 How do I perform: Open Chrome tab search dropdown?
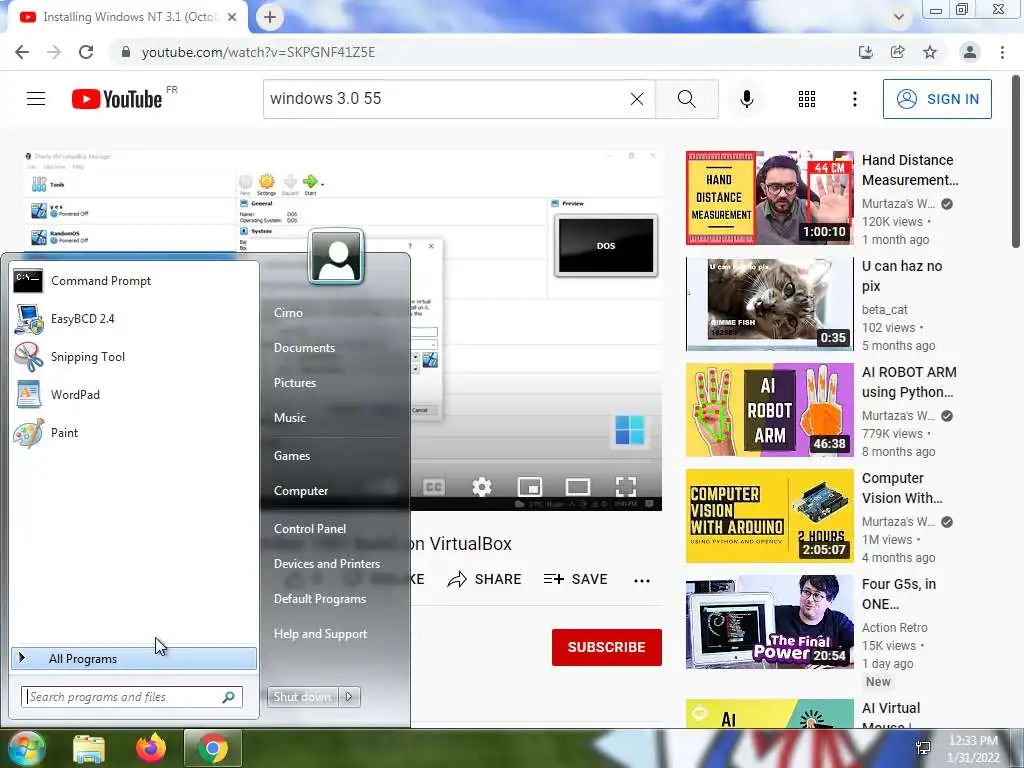[x=899, y=17]
